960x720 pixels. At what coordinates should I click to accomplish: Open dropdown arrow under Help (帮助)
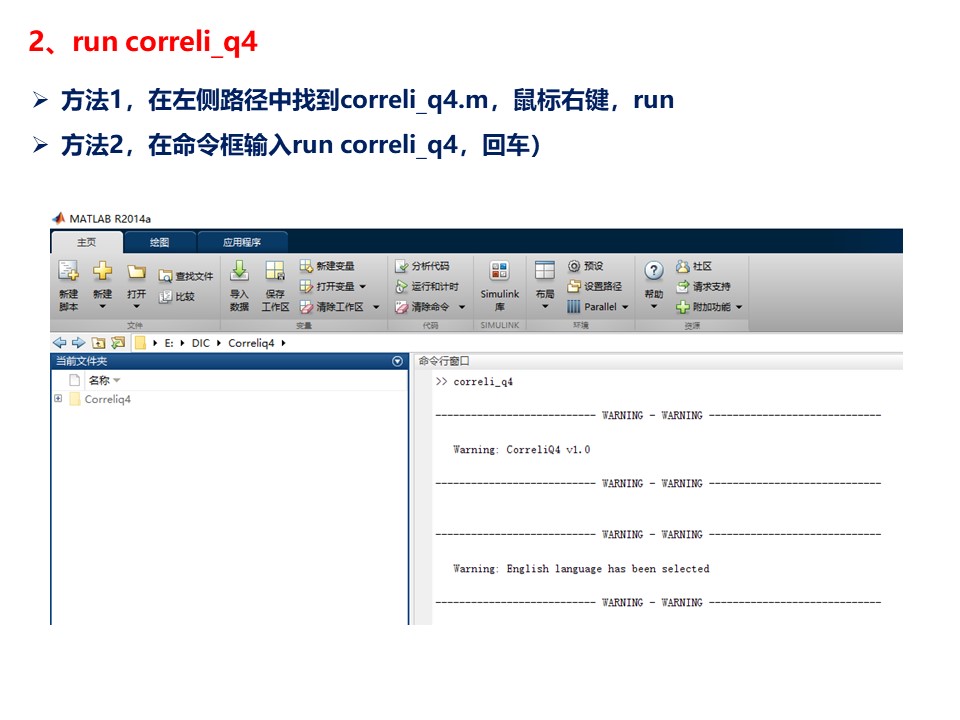pos(654,306)
